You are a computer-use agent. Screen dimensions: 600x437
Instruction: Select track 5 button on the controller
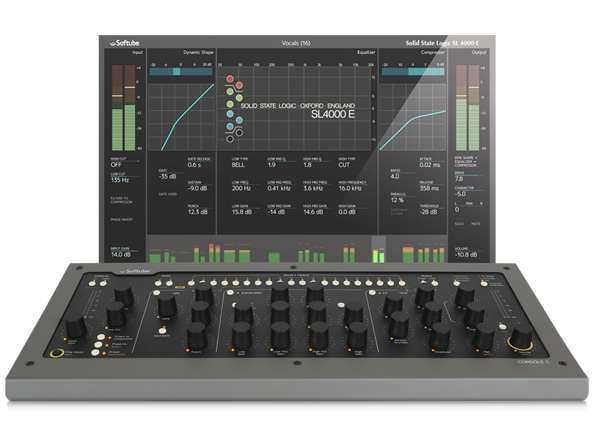236,284
